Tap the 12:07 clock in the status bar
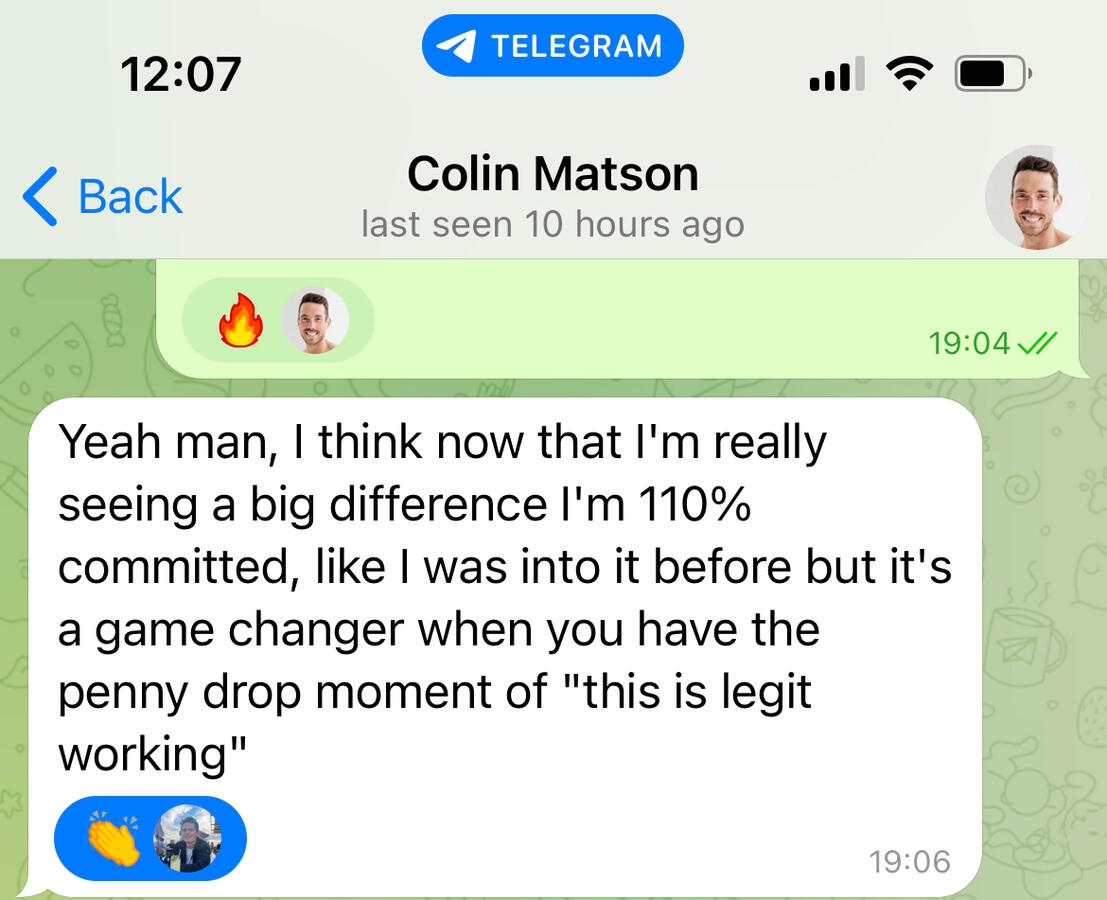 (x=181, y=74)
